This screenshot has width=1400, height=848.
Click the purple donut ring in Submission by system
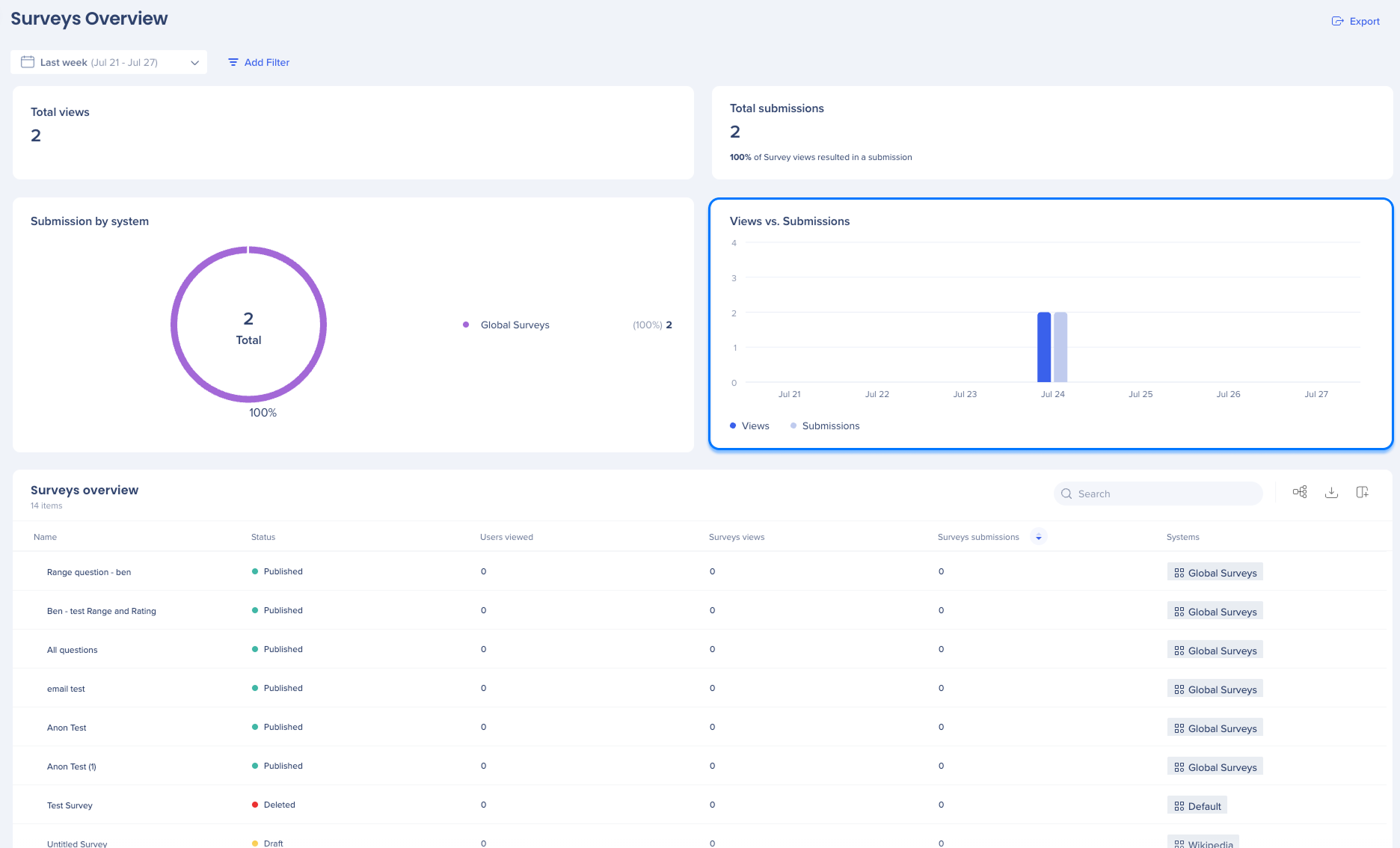(x=174, y=325)
